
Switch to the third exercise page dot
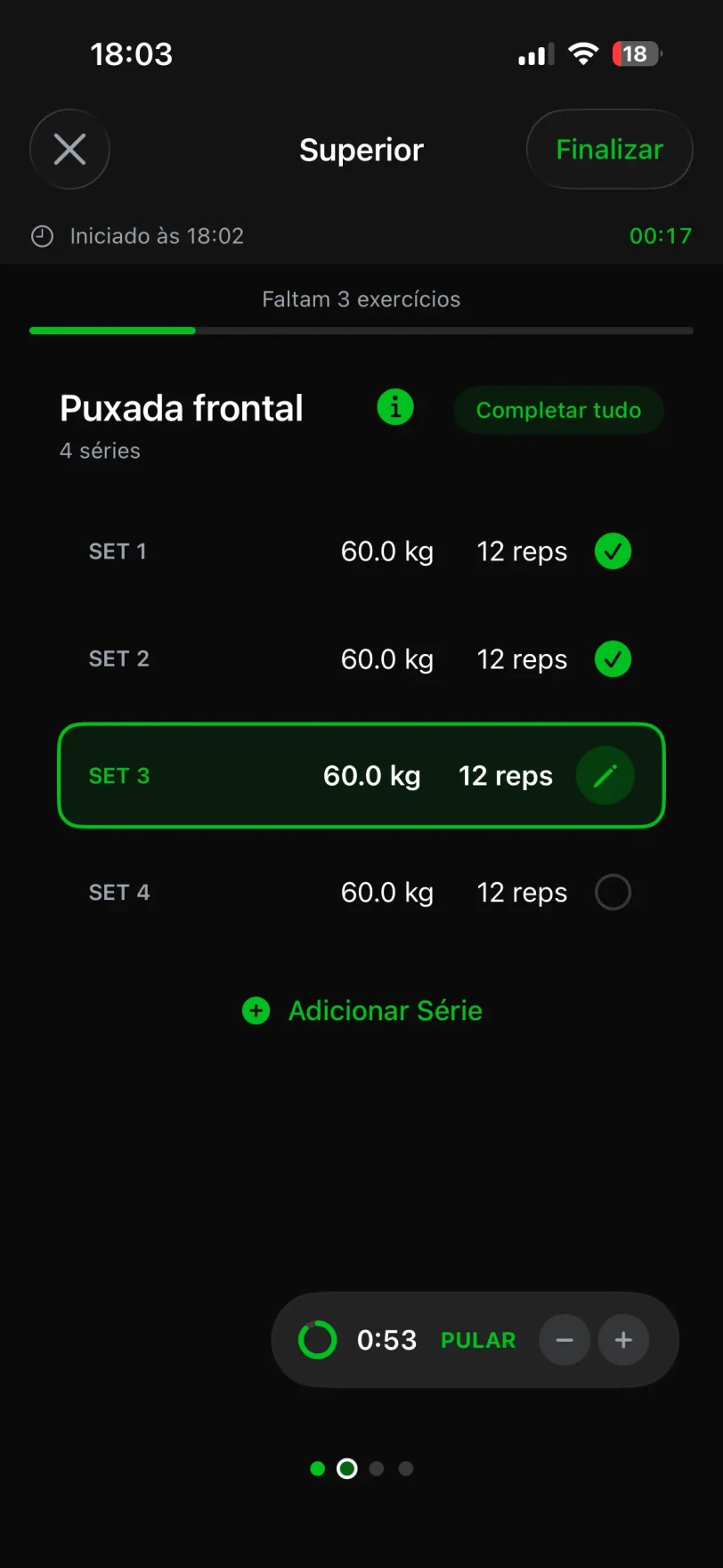point(377,1468)
